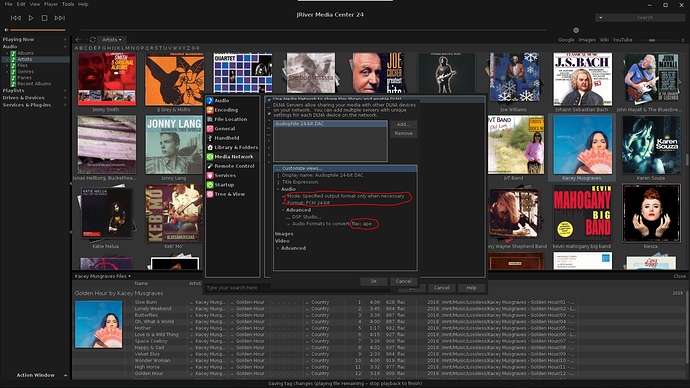Select the Tree & View icon
Screen dimensions: 690x388
point(210,194)
